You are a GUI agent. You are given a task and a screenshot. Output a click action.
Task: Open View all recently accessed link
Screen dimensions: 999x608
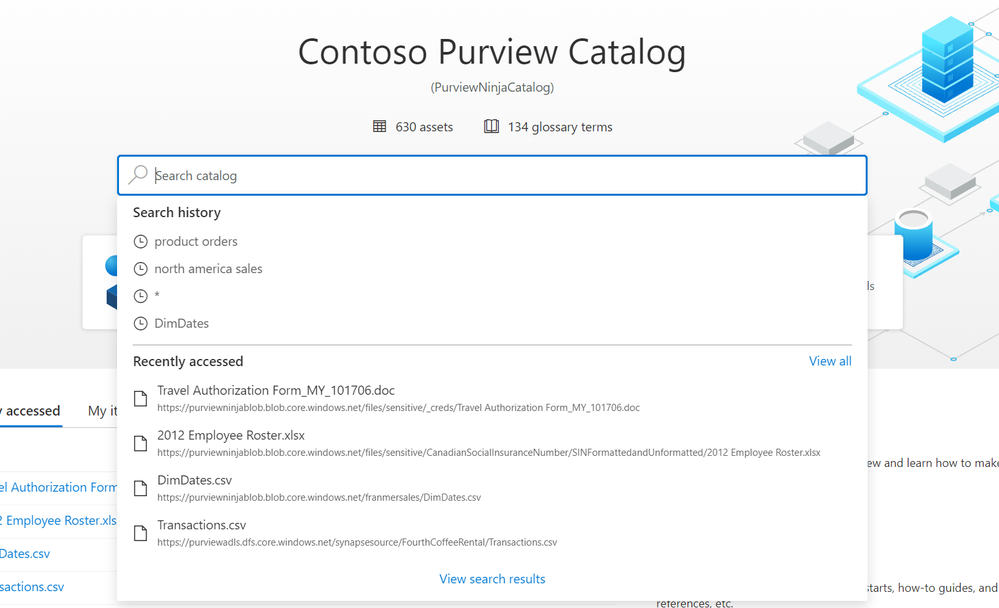pyautogui.click(x=830, y=361)
